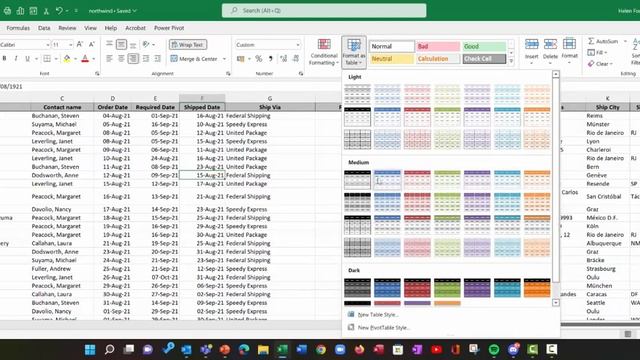Click Decrease Font Size icon
Viewport: 640px width, 360px height.
[91, 44]
